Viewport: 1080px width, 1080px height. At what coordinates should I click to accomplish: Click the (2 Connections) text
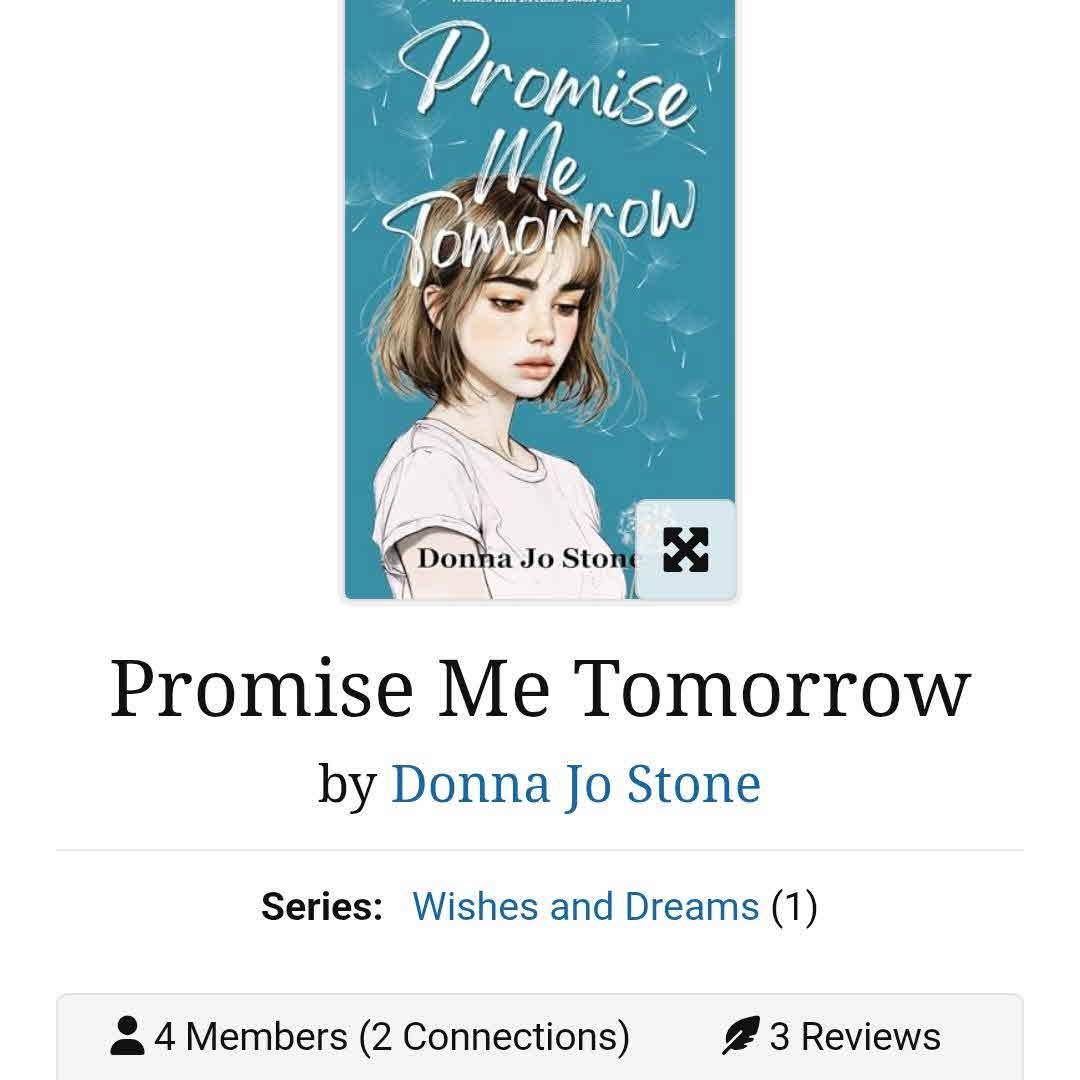pyautogui.click(x=494, y=1037)
